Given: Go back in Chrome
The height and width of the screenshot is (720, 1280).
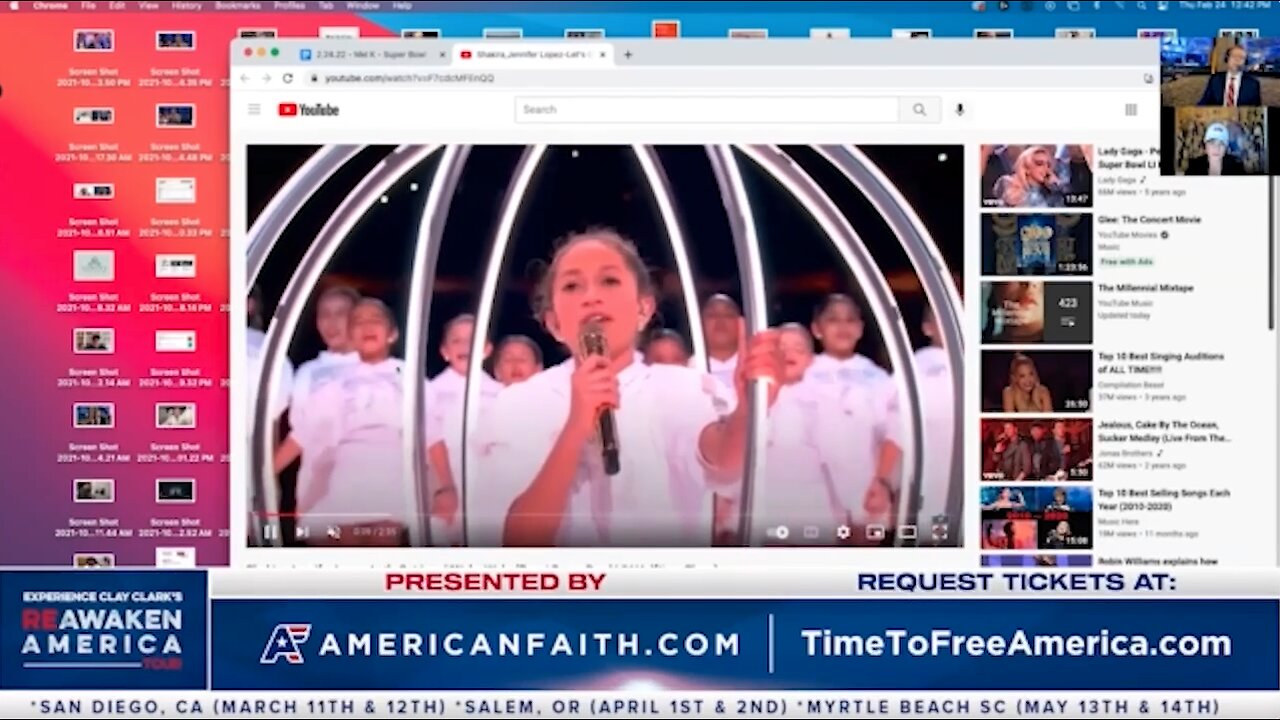Looking at the screenshot, I should point(245,78).
